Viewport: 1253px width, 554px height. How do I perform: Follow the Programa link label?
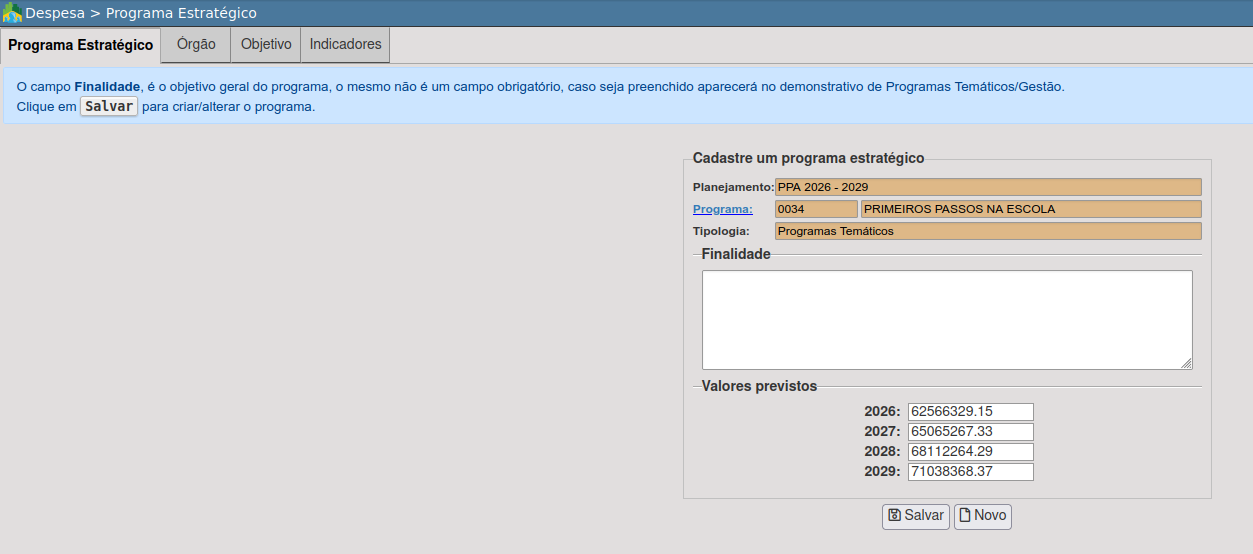coord(722,209)
